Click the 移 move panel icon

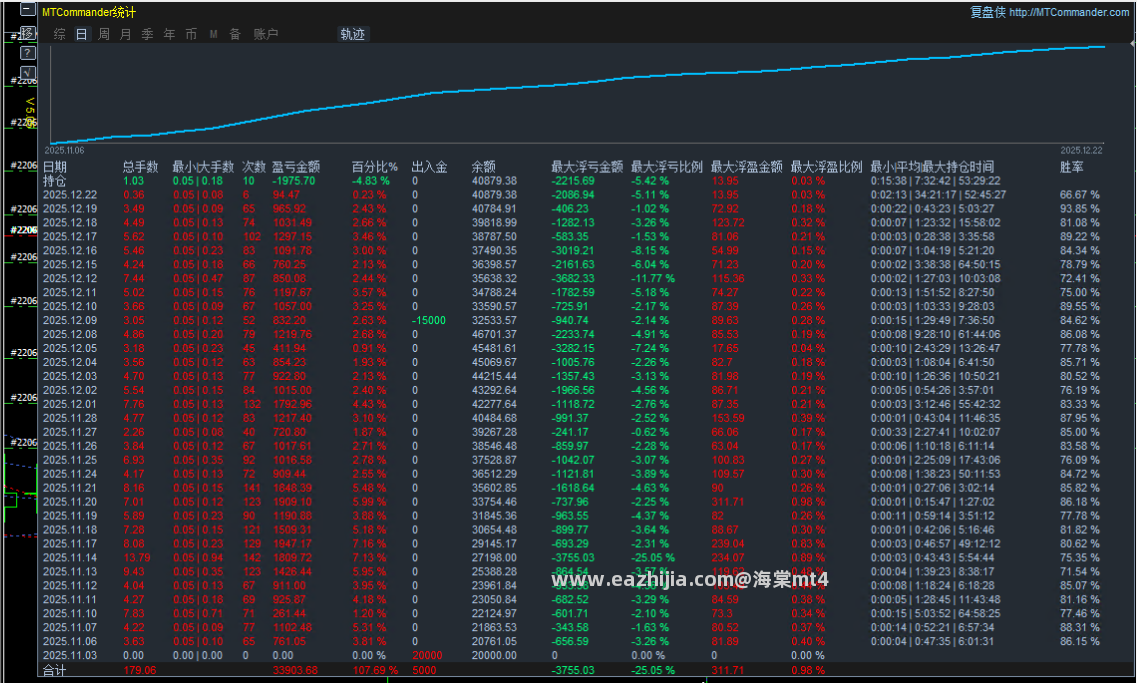pyautogui.click(x=27, y=33)
